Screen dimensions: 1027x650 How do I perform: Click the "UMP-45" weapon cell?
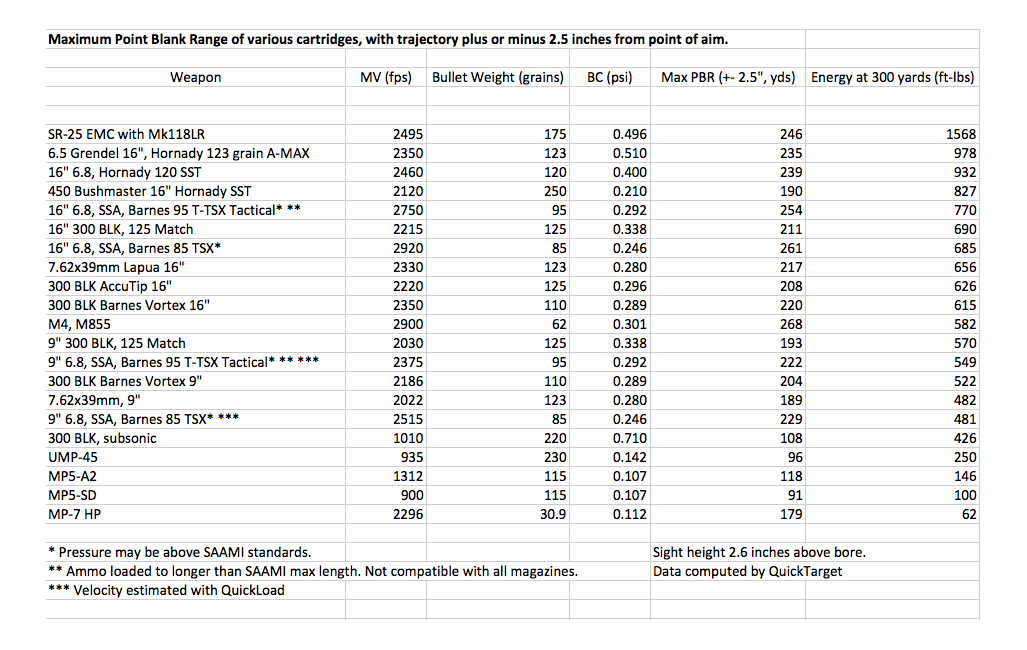[73, 457]
